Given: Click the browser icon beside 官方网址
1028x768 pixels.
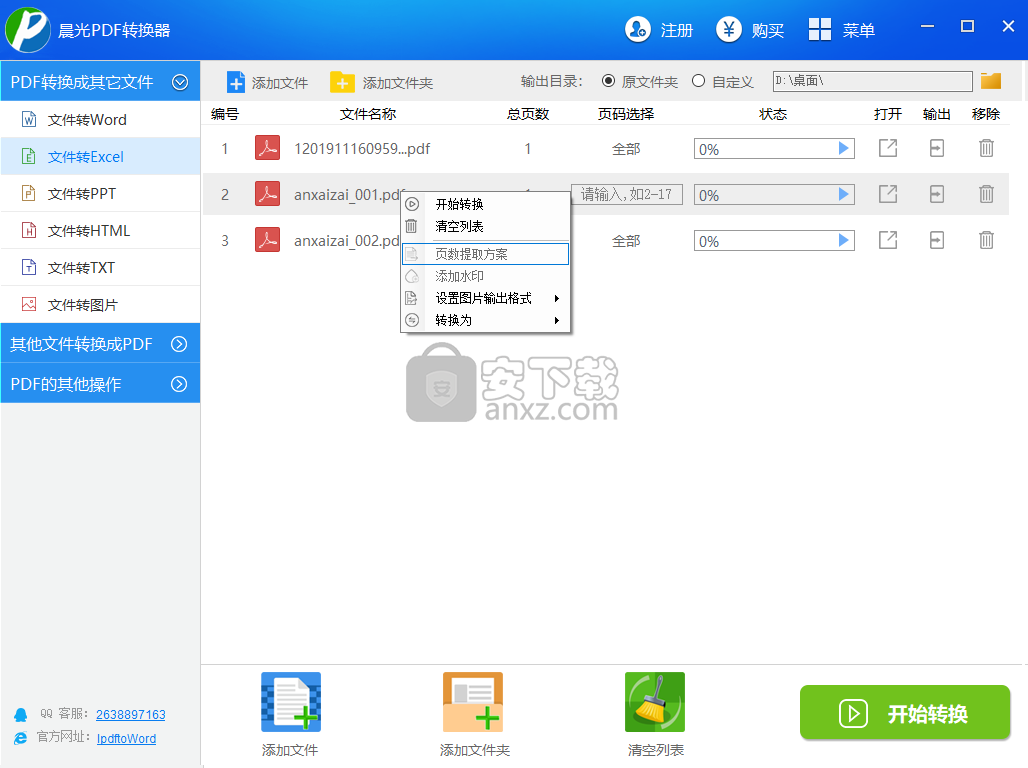Looking at the screenshot, I should pyautogui.click(x=21, y=738).
